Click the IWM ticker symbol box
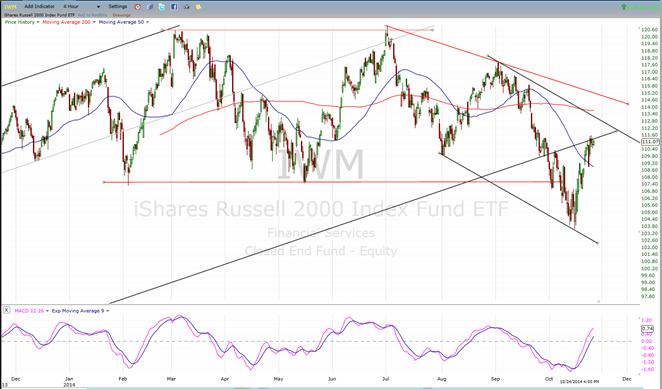This screenshot has width=662, height=389. tap(10, 7)
